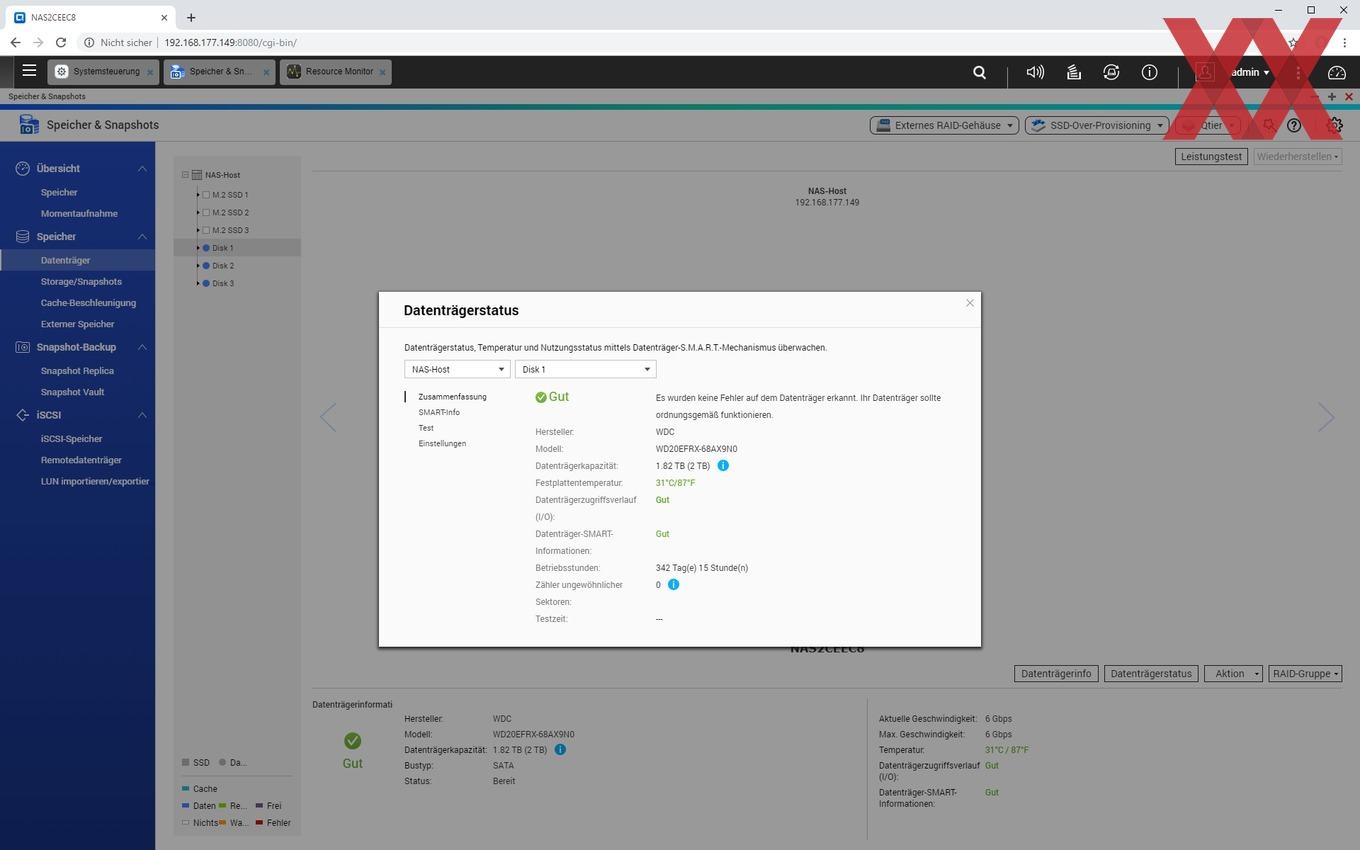Switch to Test tab in dialog
Viewport: 1360px width, 850px height.
point(426,428)
